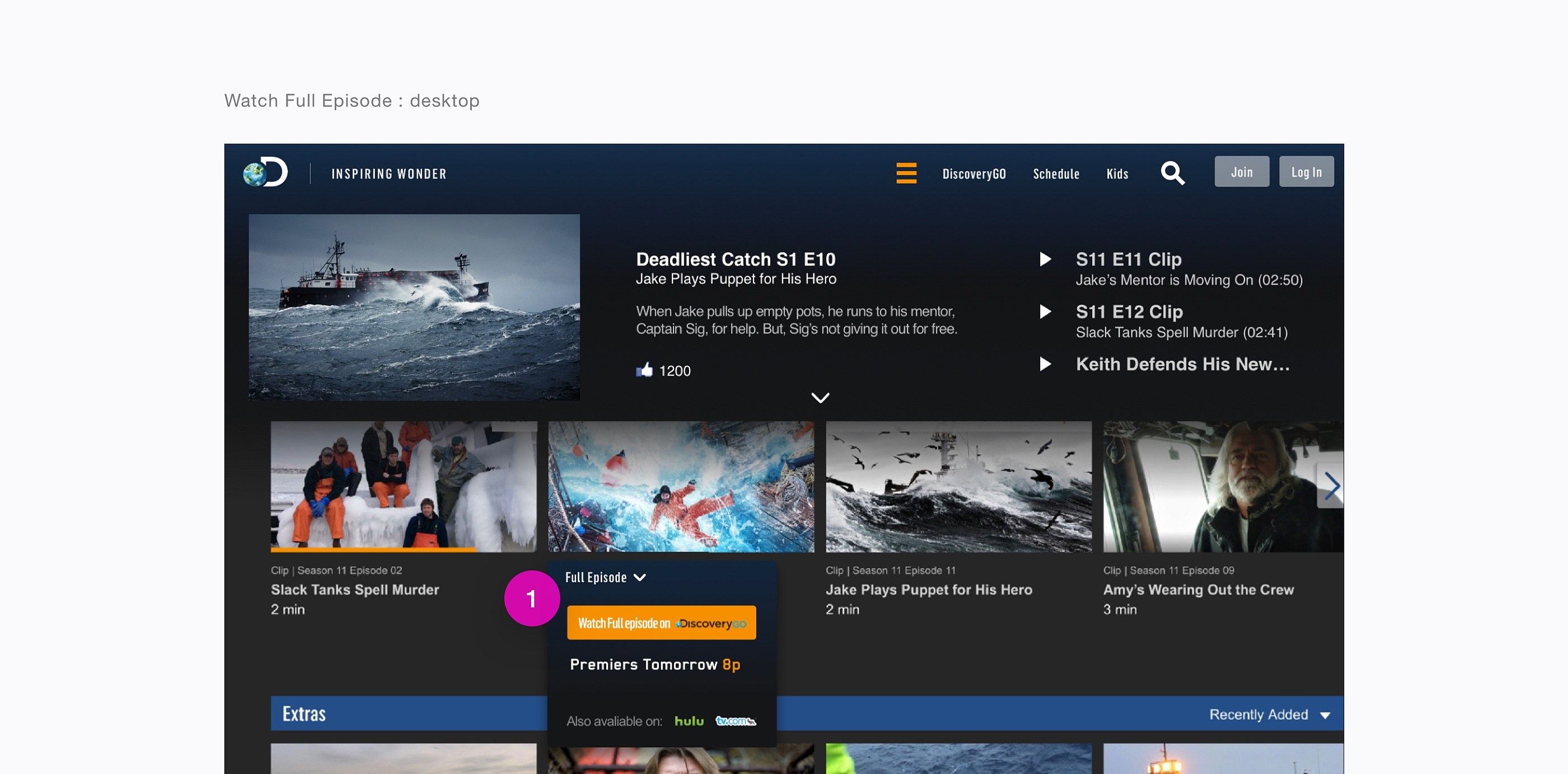This screenshot has height=774, width=1568.
Task: Click the thumbs-up like icon
Action: click(x=644, y=370)
